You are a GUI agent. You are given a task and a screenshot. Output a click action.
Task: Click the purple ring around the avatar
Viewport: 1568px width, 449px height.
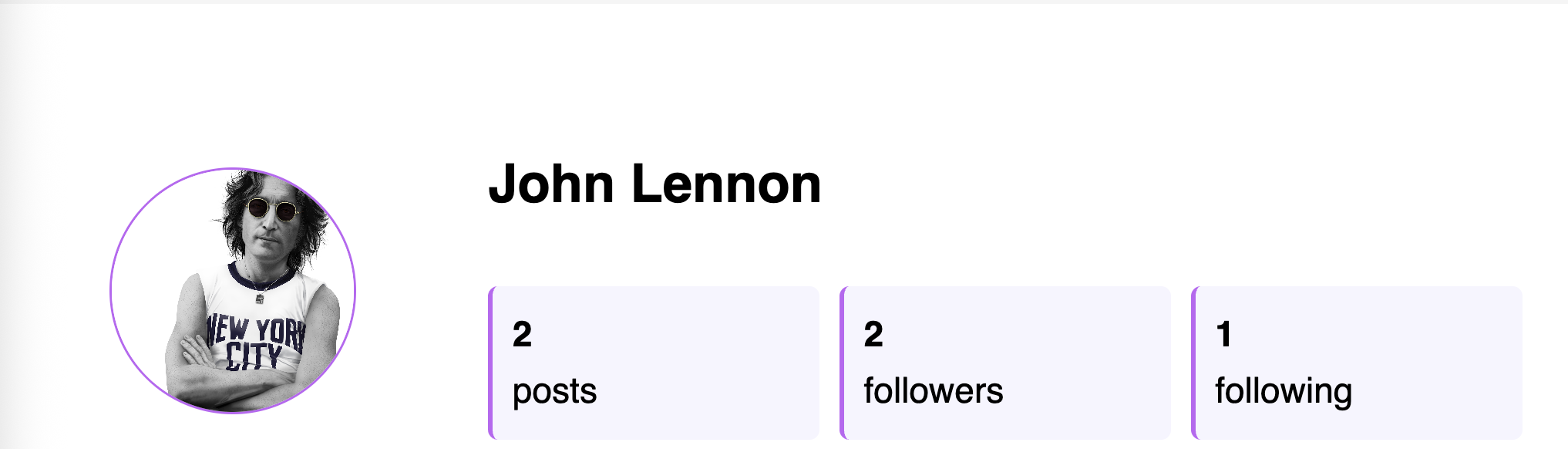click(x=111, y=290)
